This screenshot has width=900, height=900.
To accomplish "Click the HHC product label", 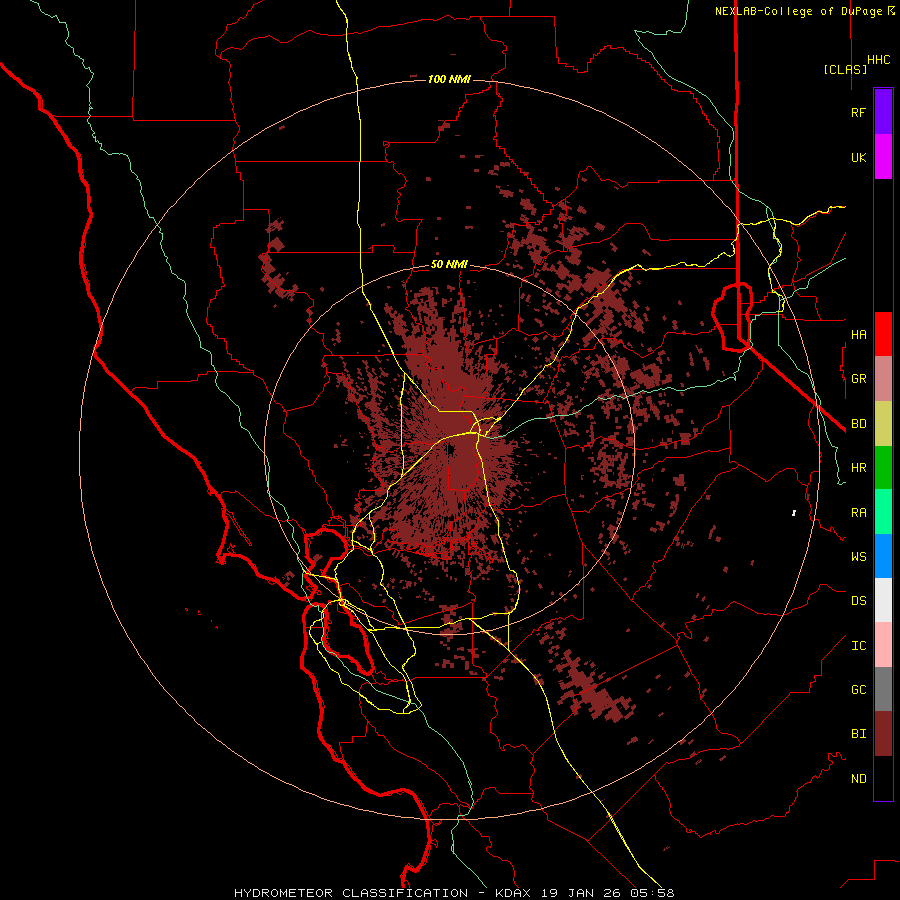I will tap(879, 60).
